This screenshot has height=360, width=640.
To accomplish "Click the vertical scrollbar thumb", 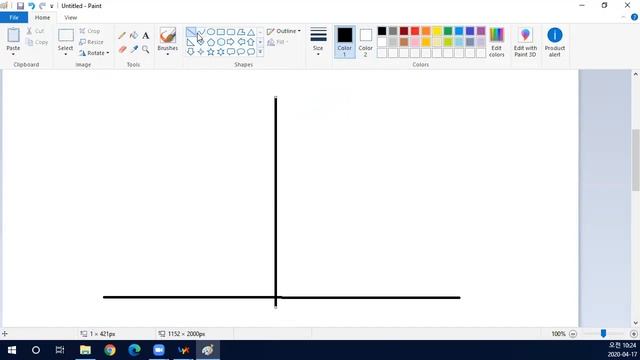I will point(636,160).
